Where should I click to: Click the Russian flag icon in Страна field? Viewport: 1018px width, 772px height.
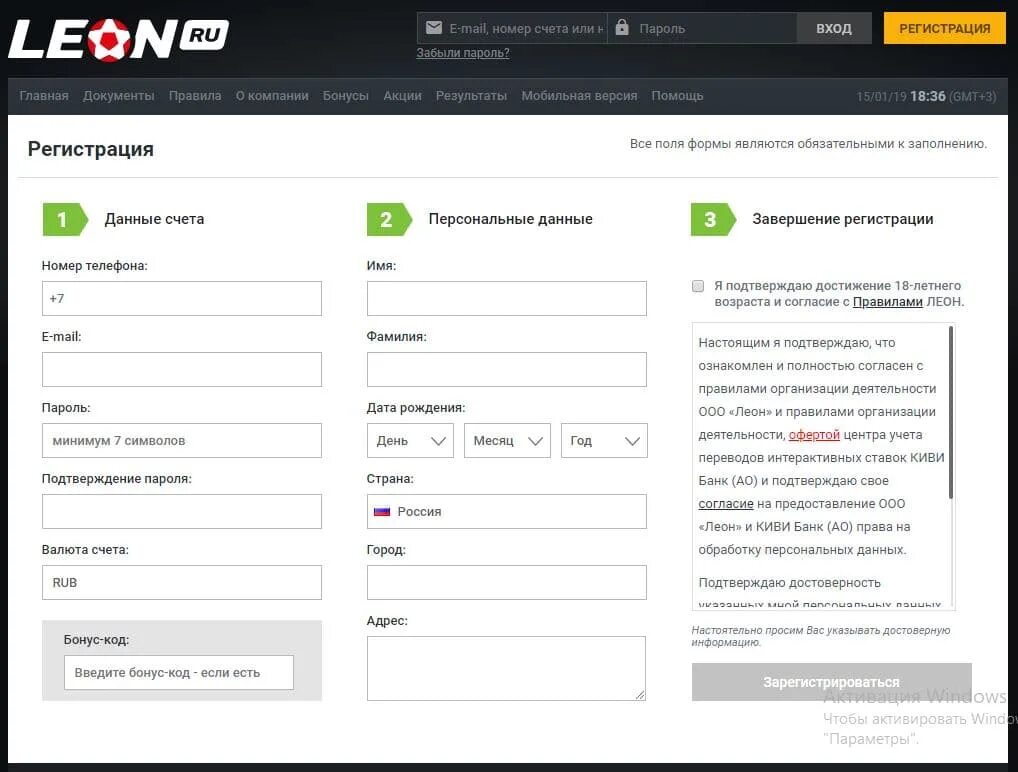click(x=382, y=512)
